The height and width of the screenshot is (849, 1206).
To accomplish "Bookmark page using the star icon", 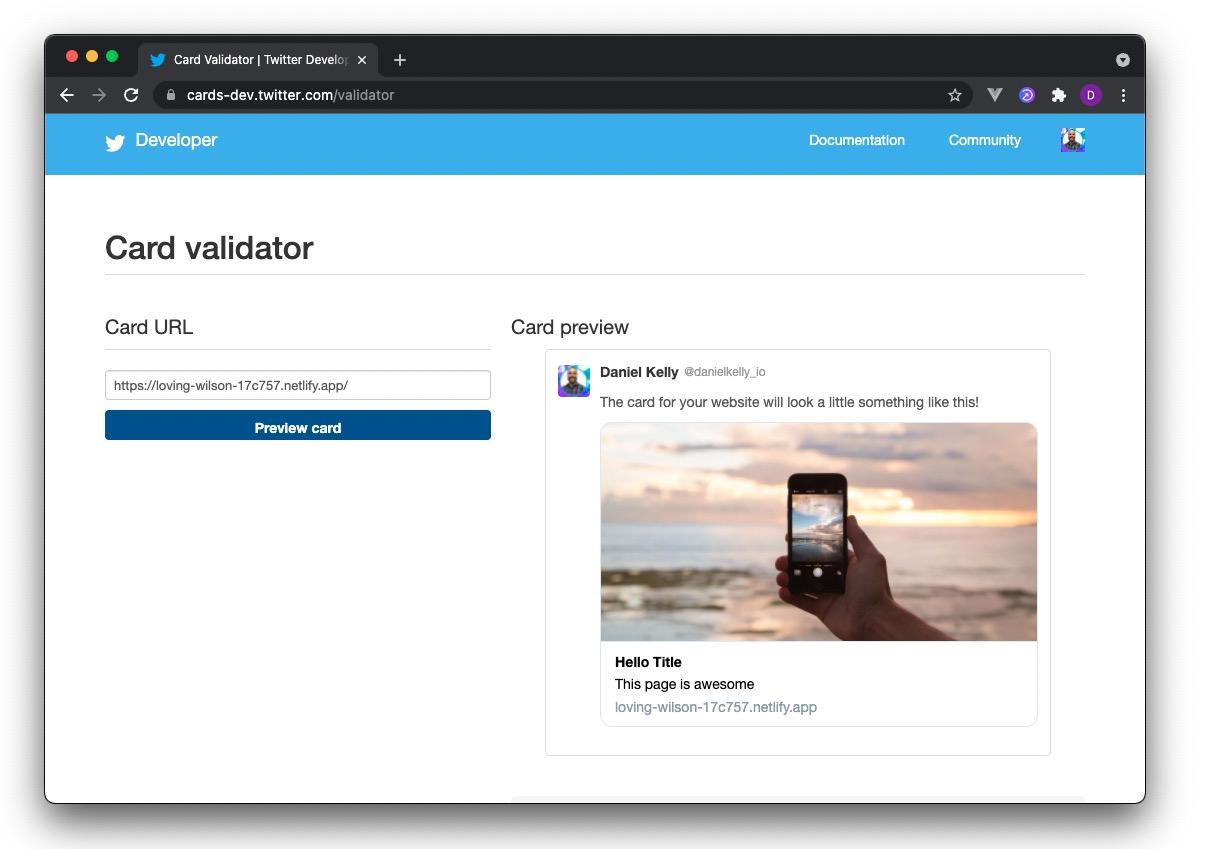I will 954,95.
